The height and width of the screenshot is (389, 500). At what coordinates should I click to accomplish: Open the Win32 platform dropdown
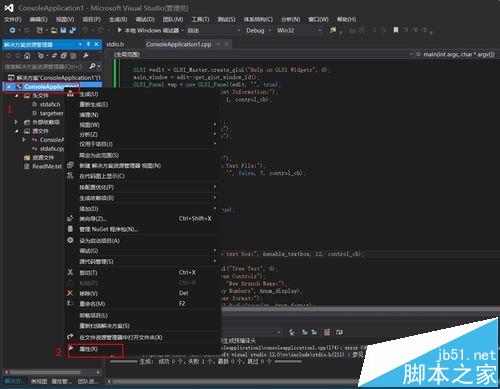tap(299, 31)
